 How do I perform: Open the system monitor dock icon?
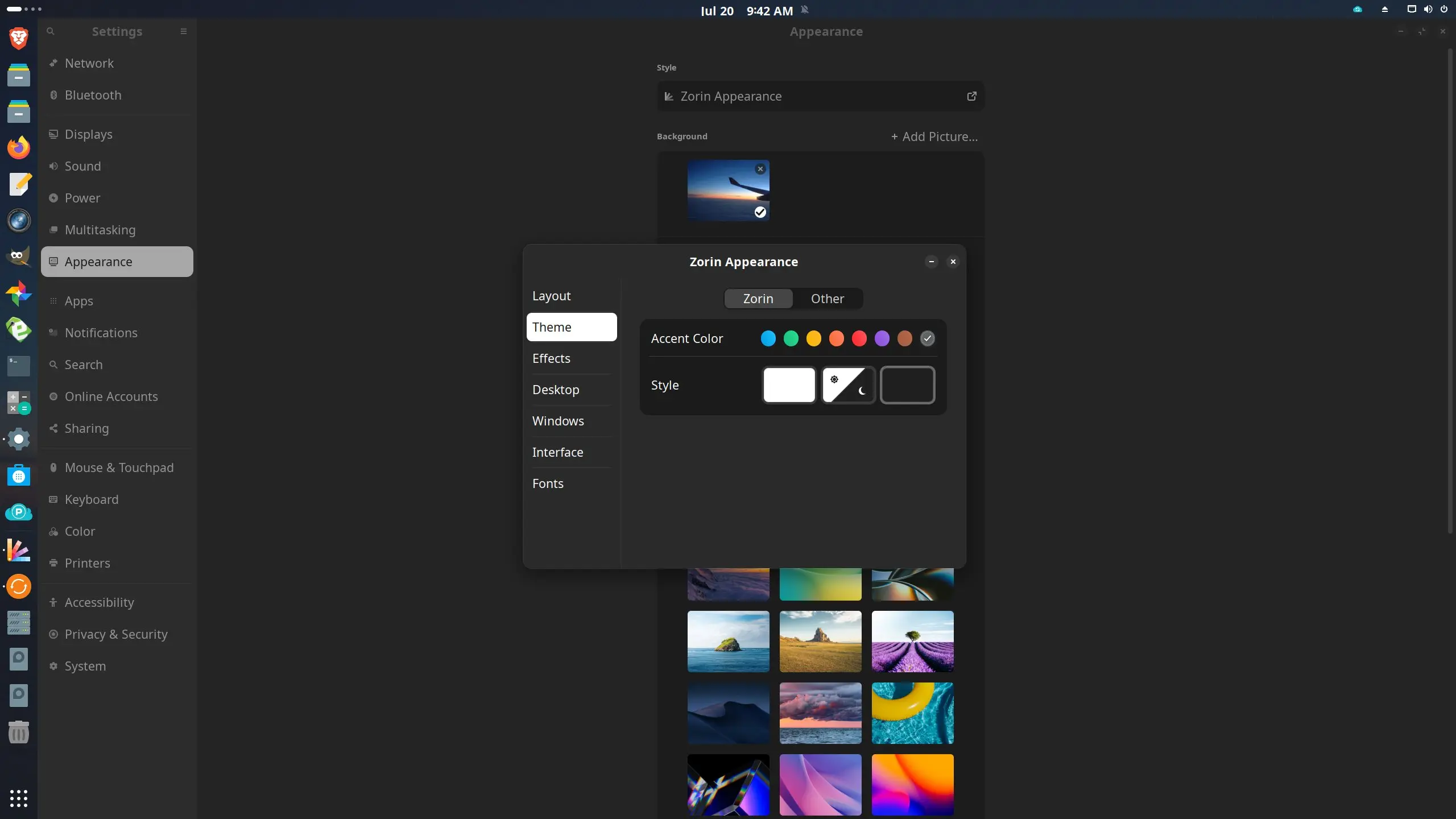tap(19, 623)
